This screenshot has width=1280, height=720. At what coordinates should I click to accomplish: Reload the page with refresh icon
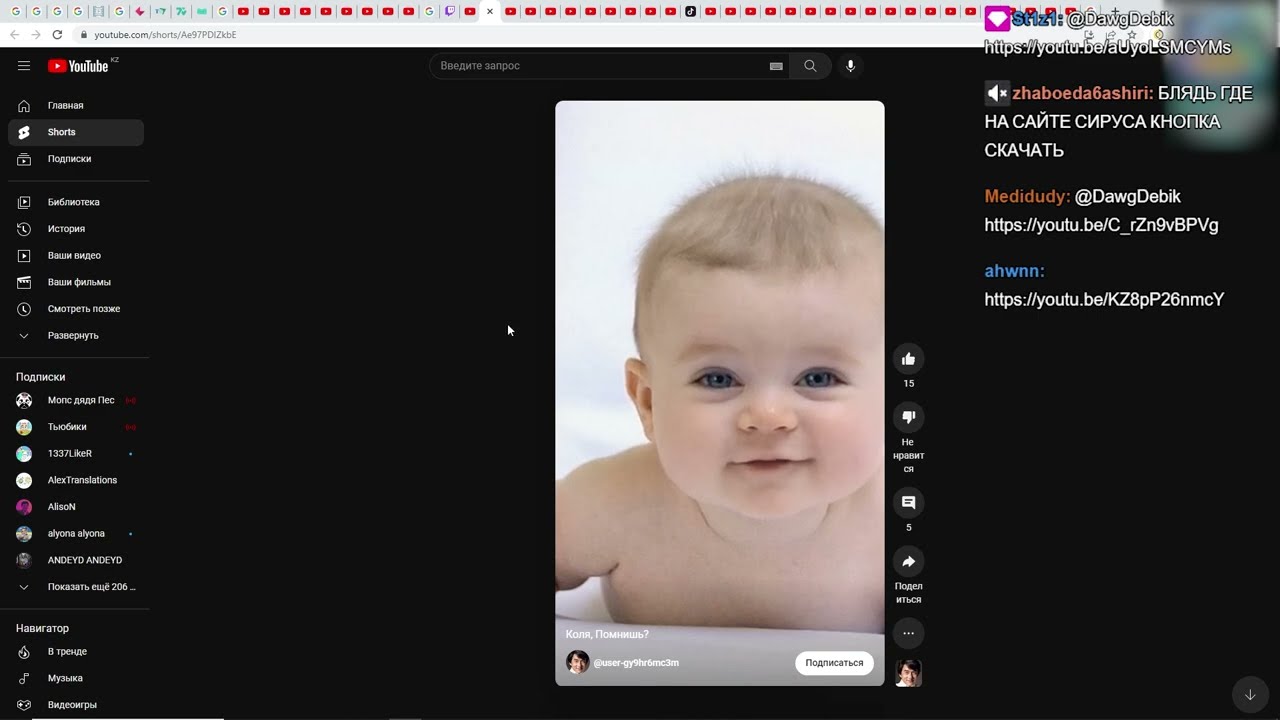pos(57,34)
